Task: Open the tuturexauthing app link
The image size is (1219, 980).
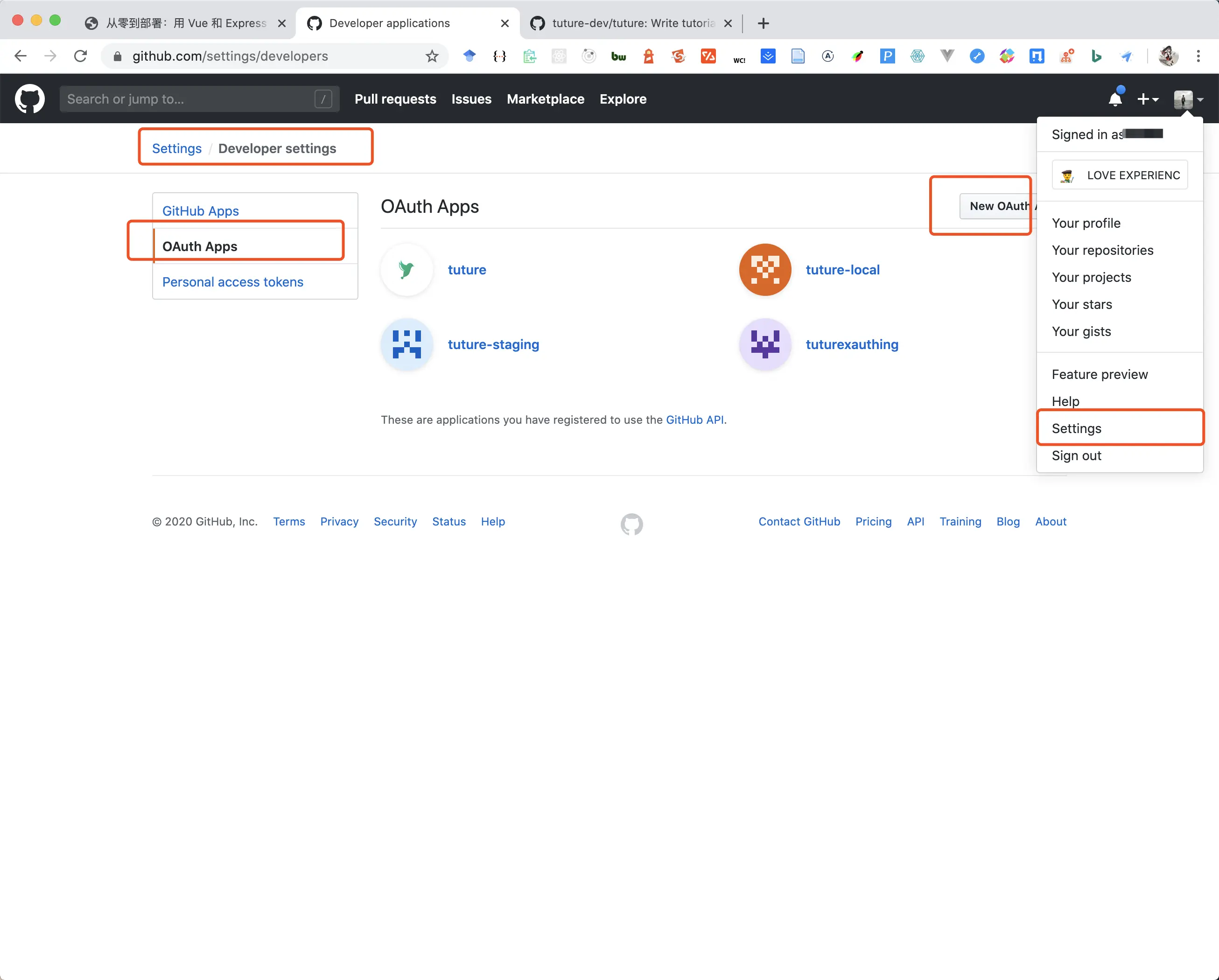Action: tap(852, 344)
